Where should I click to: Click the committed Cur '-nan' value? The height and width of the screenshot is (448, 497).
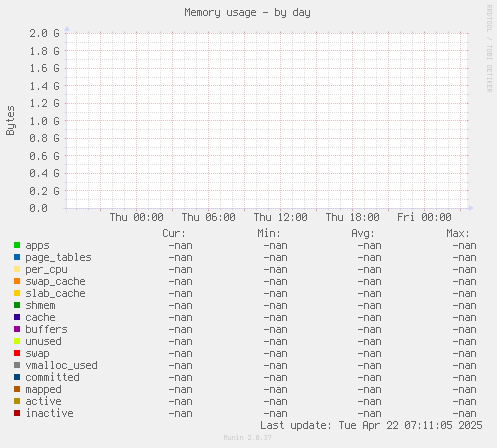coord(180,378)
